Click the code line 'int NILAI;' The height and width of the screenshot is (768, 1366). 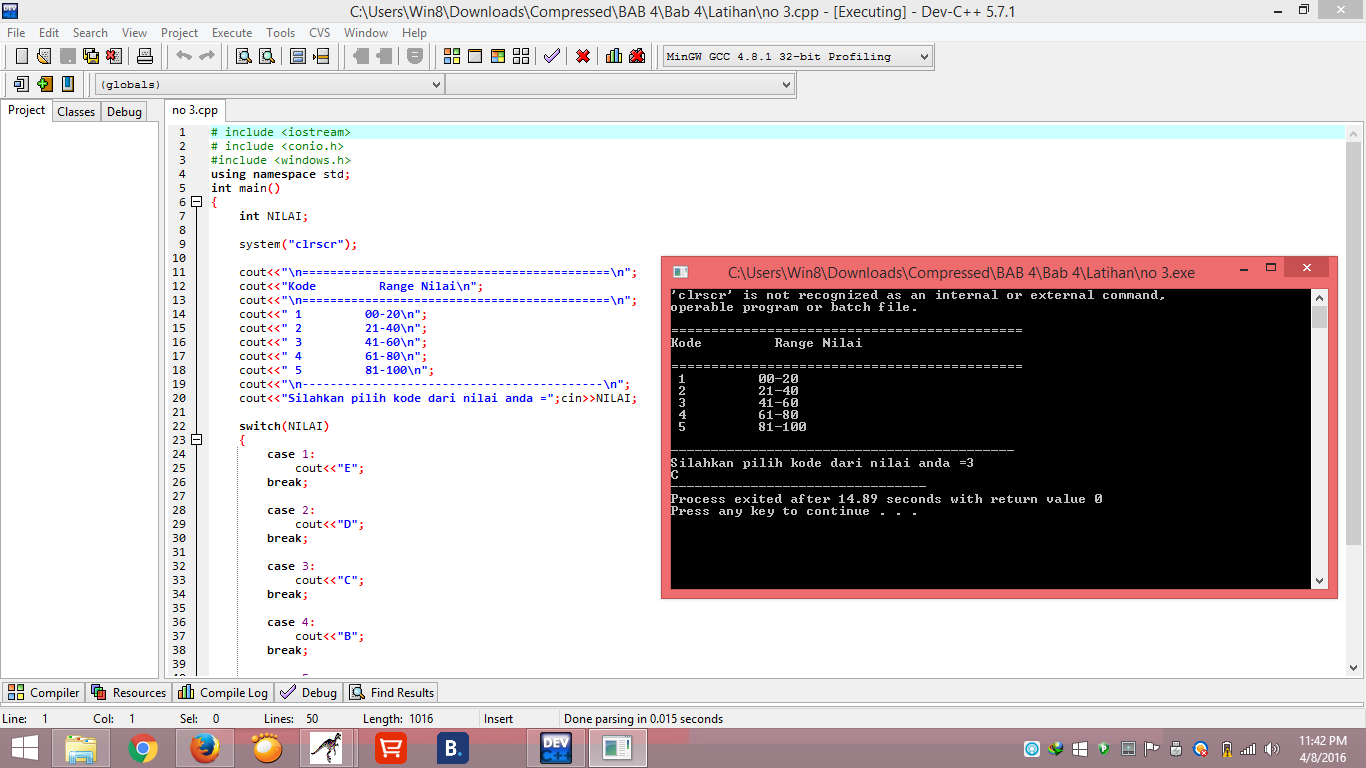click(274, 216)
